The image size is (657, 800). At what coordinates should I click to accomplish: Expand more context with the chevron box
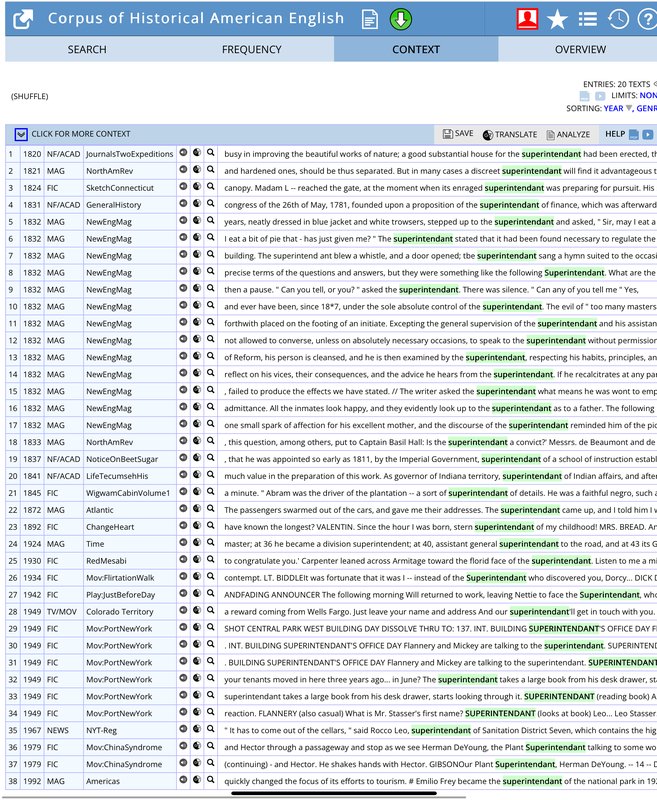tap(21, 135)
